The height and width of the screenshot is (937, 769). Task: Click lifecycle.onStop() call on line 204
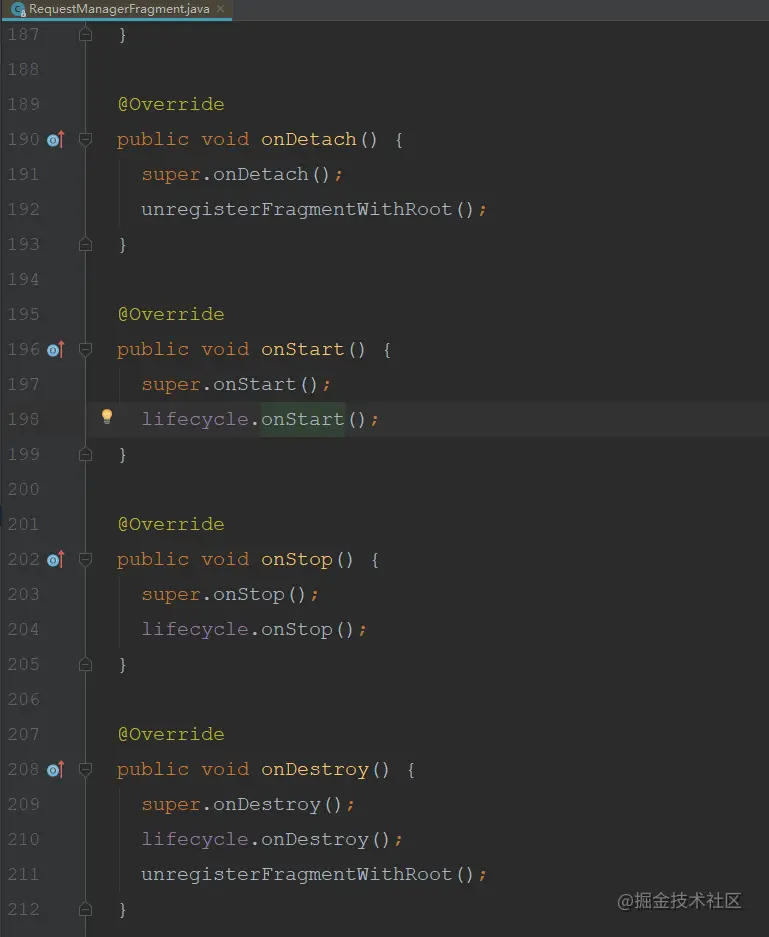[254, 629]
